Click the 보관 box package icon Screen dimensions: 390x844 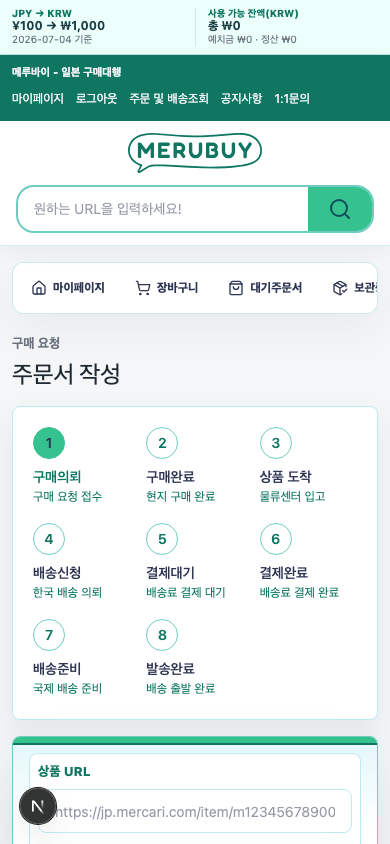(x=340, y=288)
